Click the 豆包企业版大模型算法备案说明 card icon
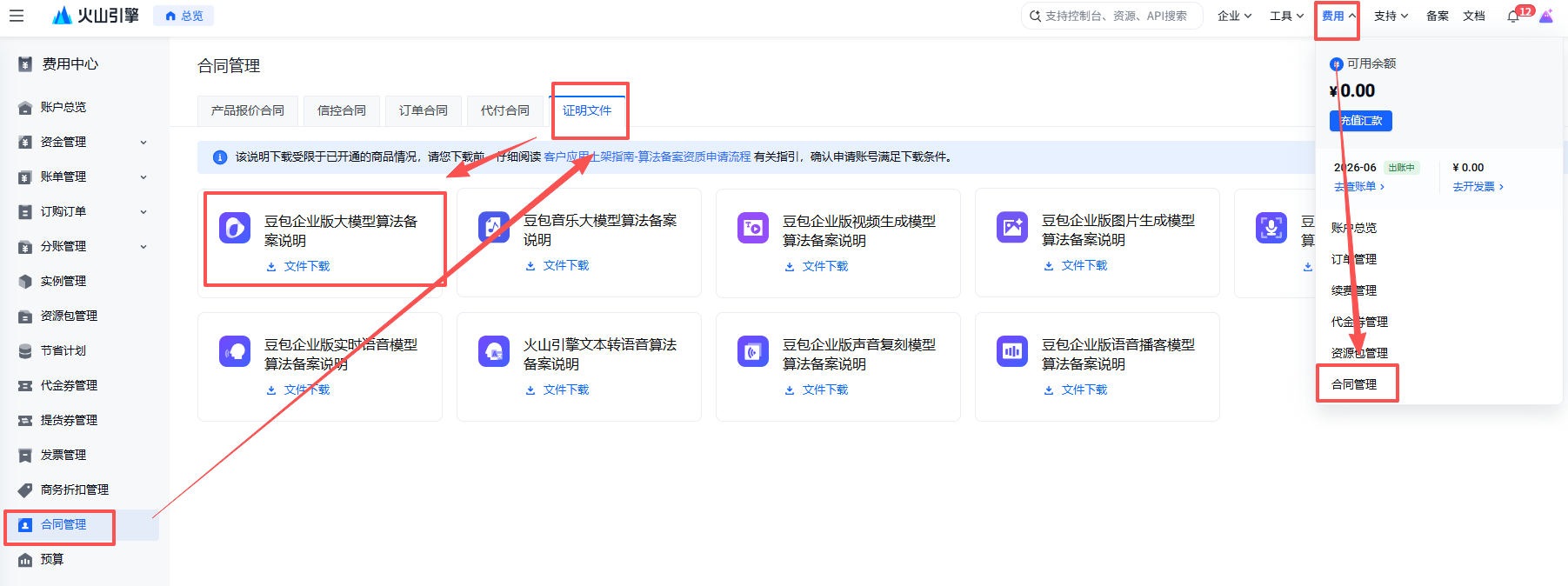The height and width of the screenshot is (586, 1568). [235, 228]
